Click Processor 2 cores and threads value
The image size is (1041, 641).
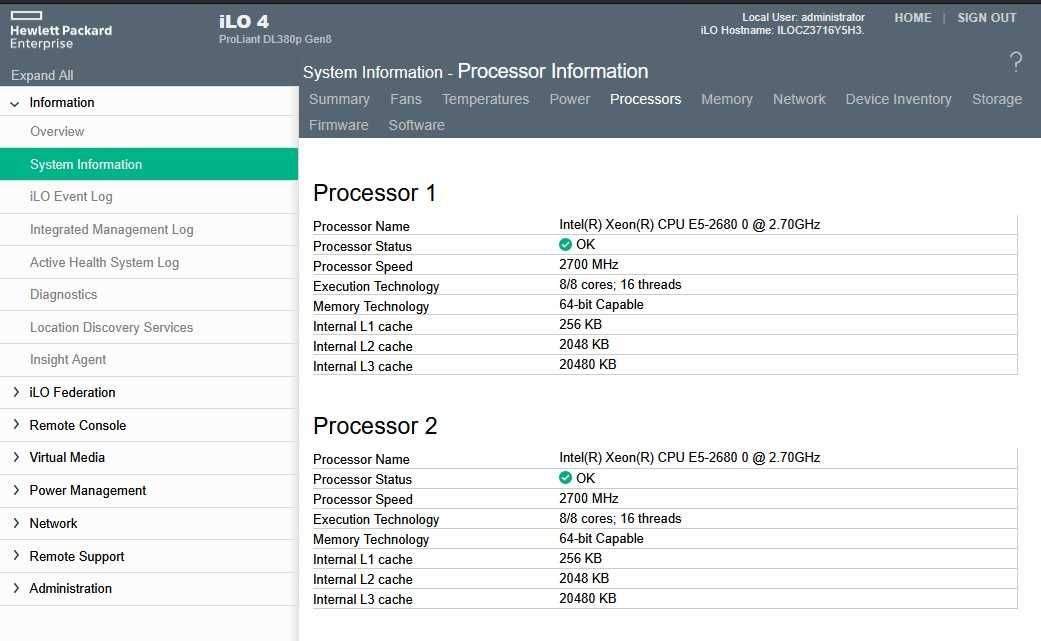[620, 518]
